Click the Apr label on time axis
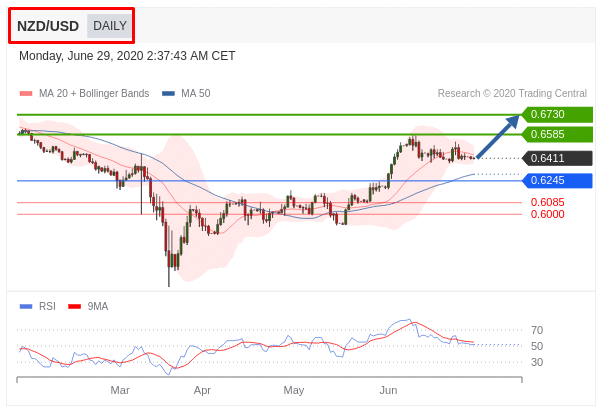Screen dimensions: 599x415 pyautogui.click(x=202, y=390)
